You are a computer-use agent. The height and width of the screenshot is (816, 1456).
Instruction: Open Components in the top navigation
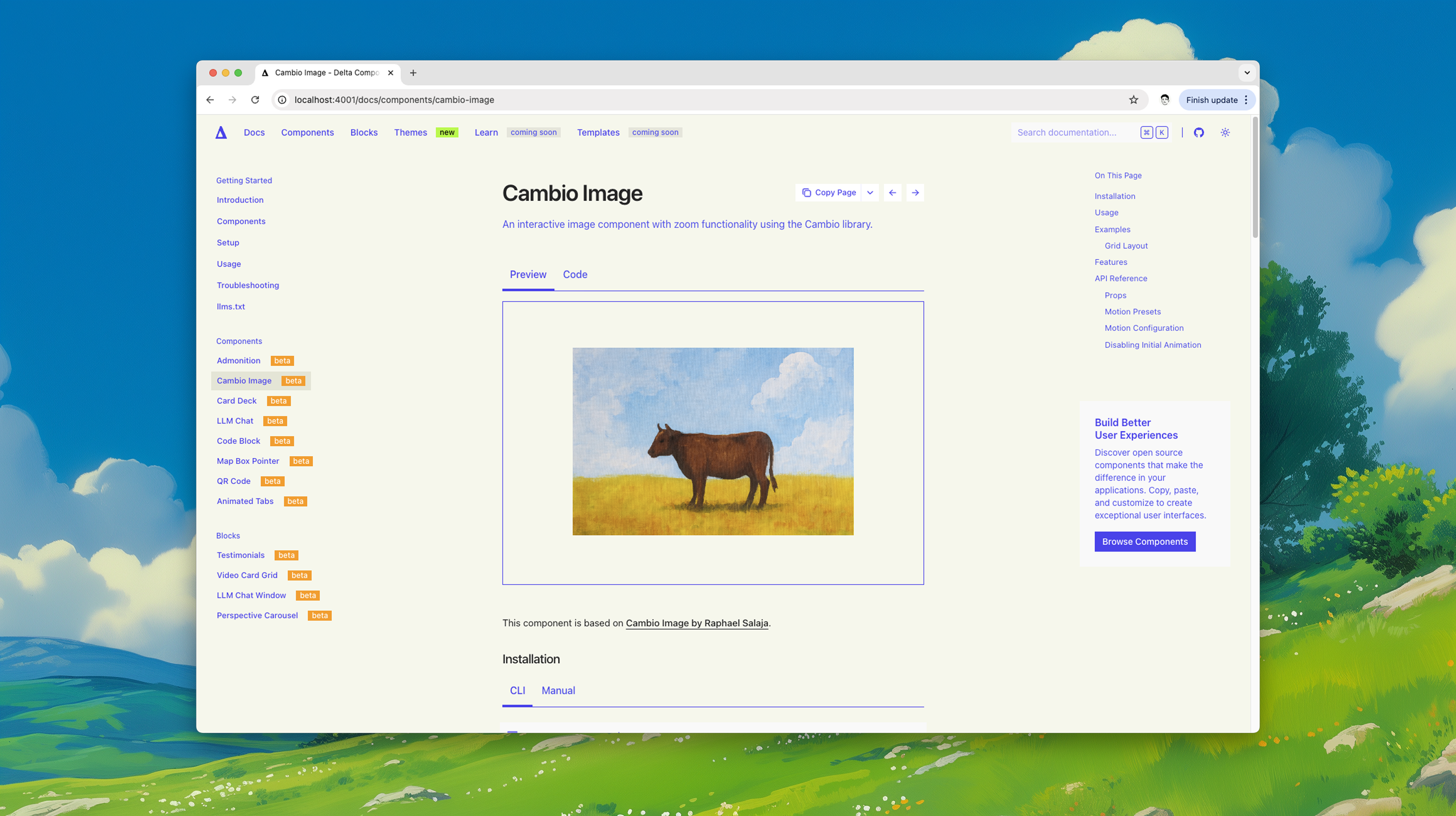click(307, 132)
